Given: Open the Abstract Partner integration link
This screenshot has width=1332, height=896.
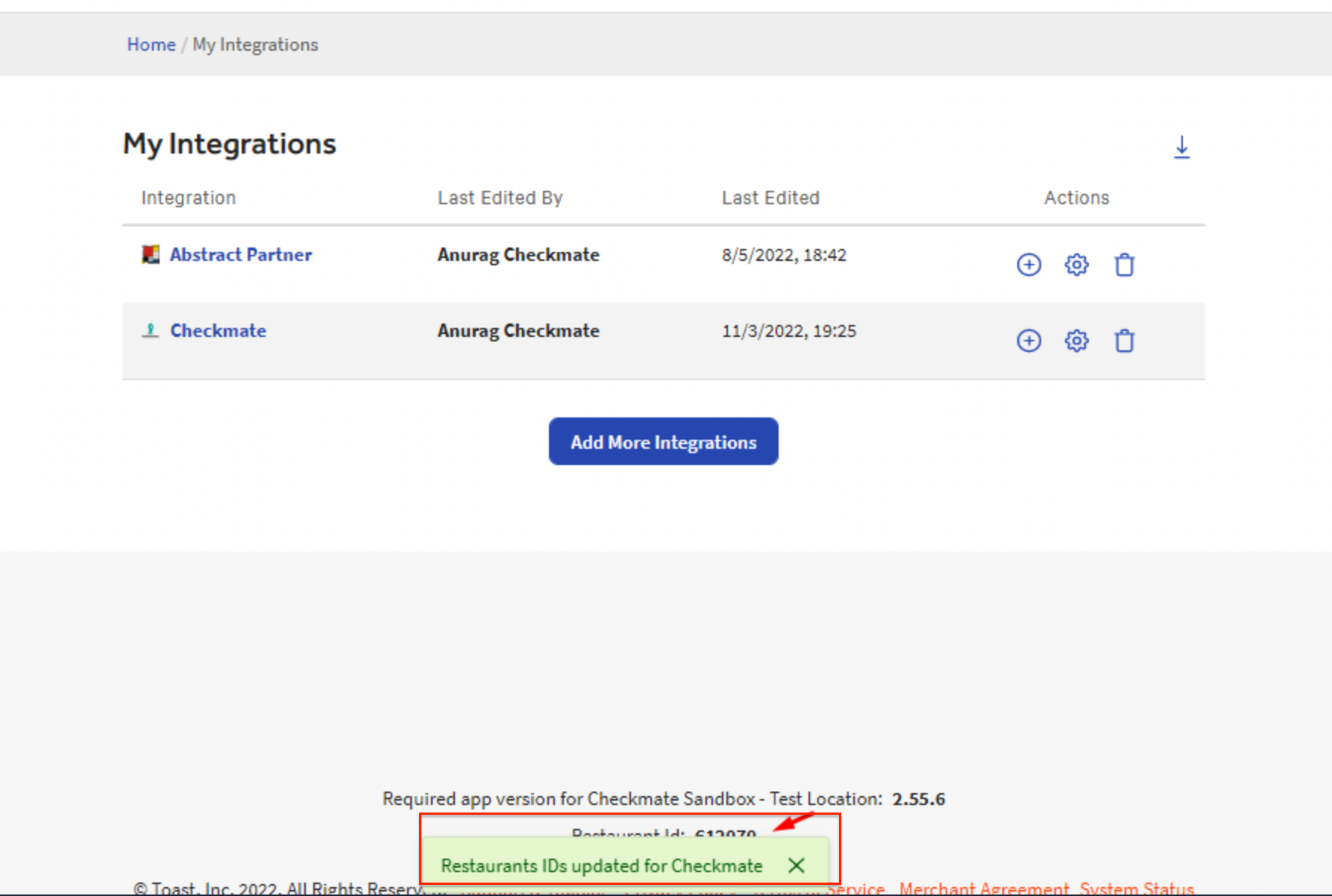Looking at the screenshot, I should pyautogui.click(x=241, y=255).
